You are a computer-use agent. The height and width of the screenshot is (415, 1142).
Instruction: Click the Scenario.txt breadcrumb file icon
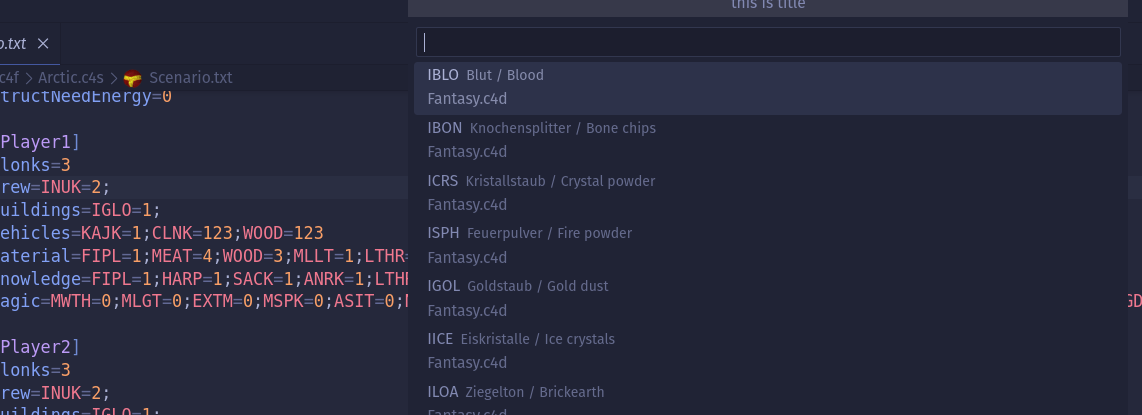pyautogui.click(x=133, y=78)
